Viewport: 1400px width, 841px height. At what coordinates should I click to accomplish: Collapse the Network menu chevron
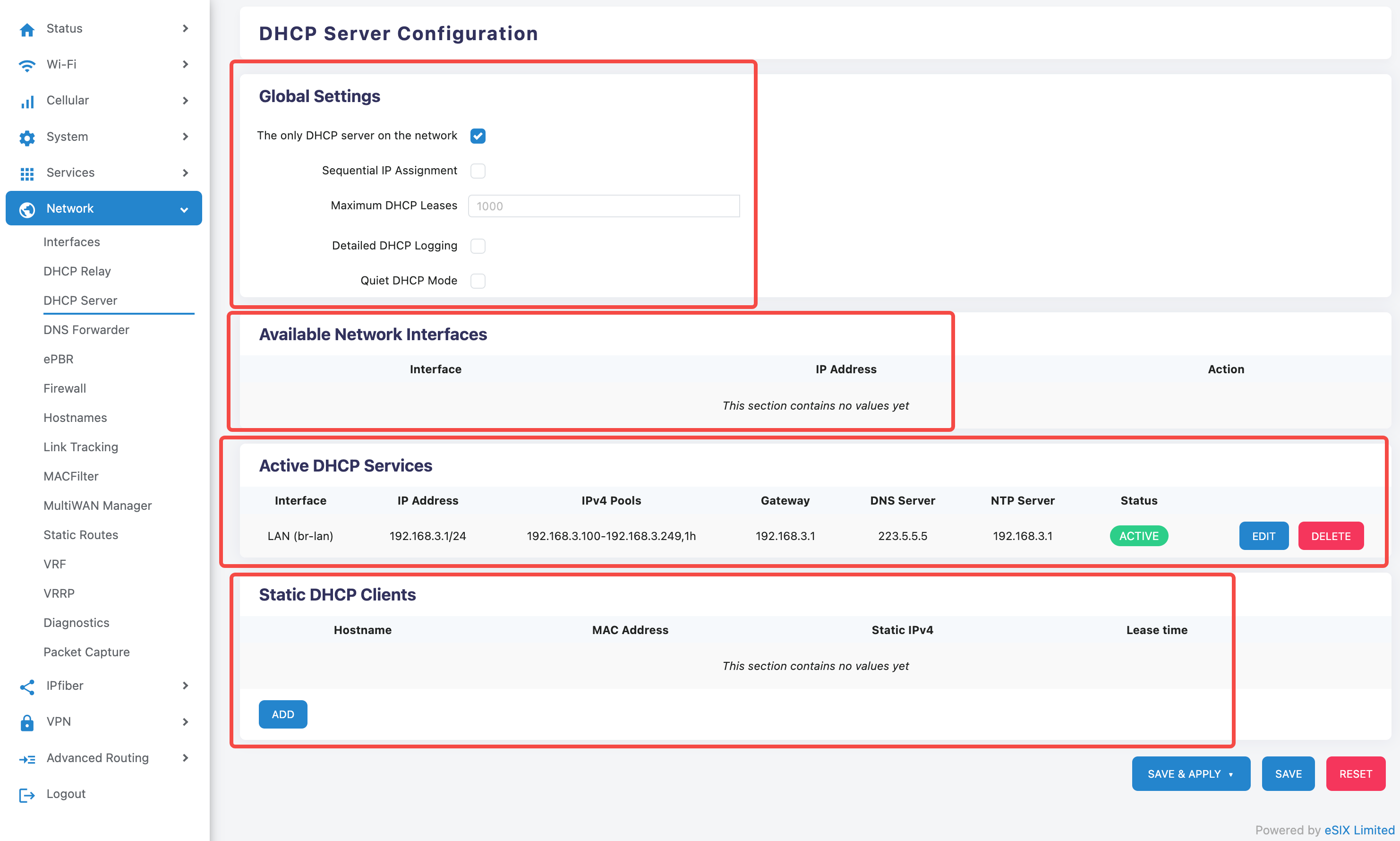pos(184,209)
